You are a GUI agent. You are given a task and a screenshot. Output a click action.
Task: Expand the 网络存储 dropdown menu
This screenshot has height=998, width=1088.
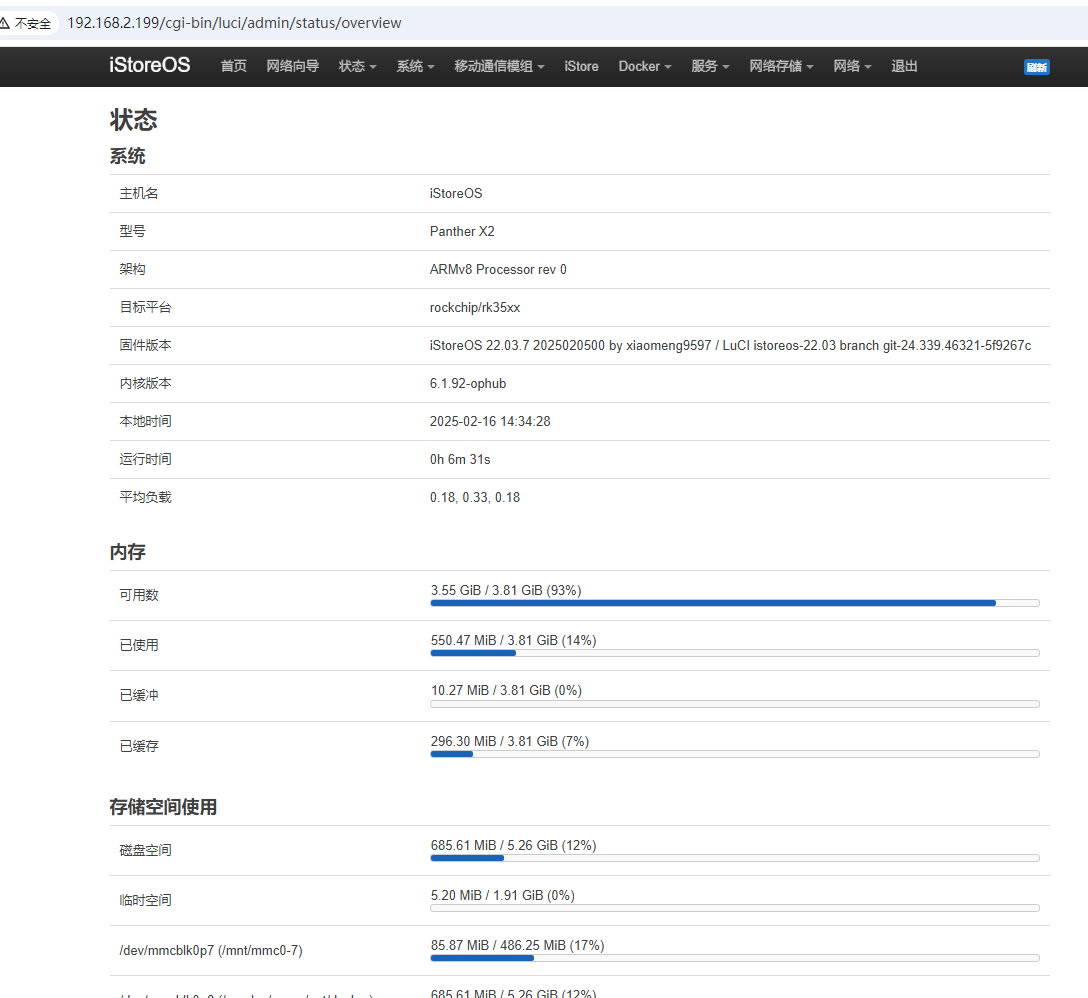coord(781,66)
